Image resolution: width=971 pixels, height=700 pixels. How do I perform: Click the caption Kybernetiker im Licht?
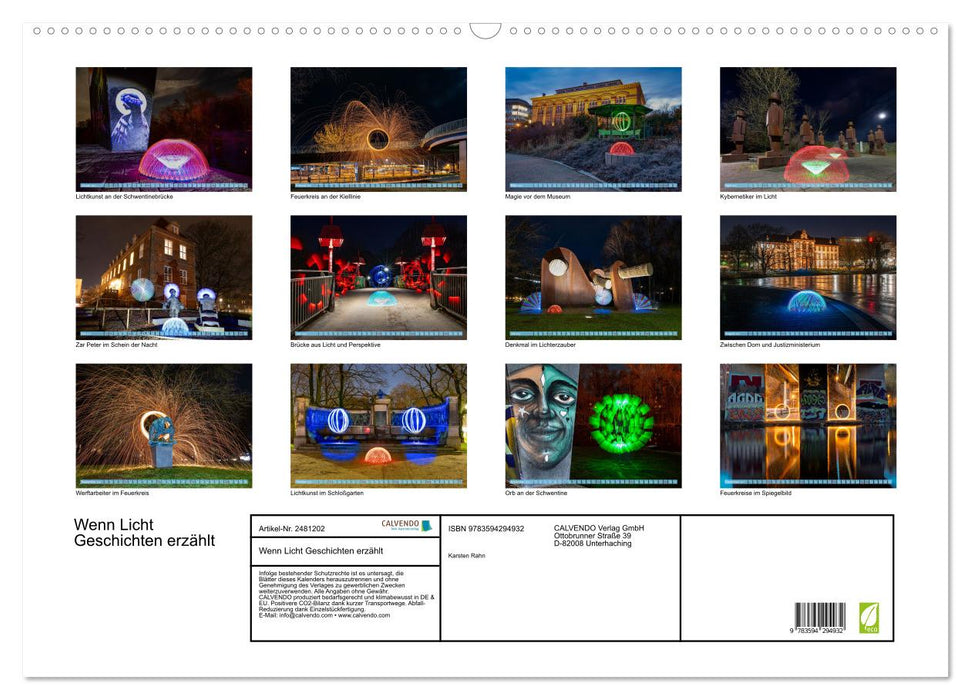pyautogui.click(x=748, y=196)
